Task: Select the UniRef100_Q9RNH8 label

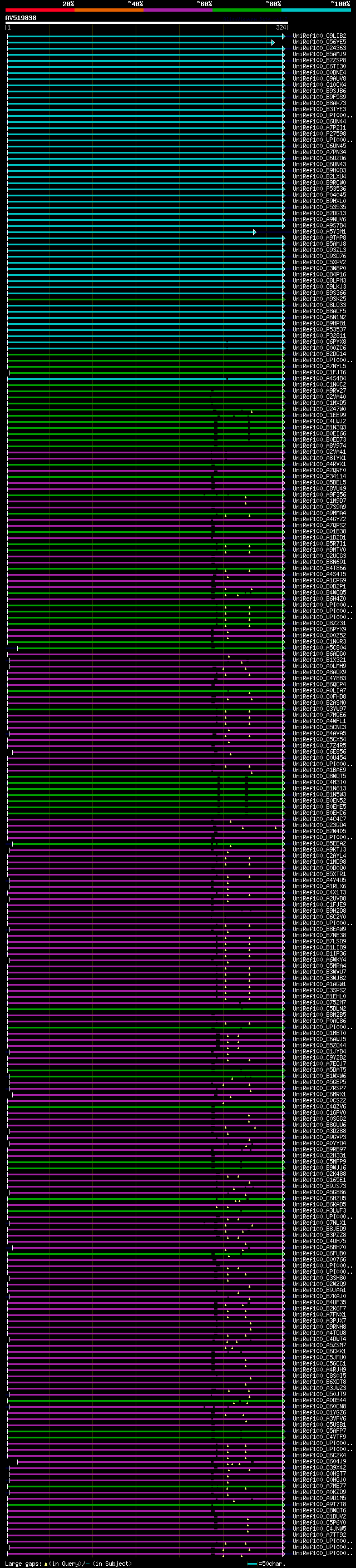Action: coord(319,1327)
